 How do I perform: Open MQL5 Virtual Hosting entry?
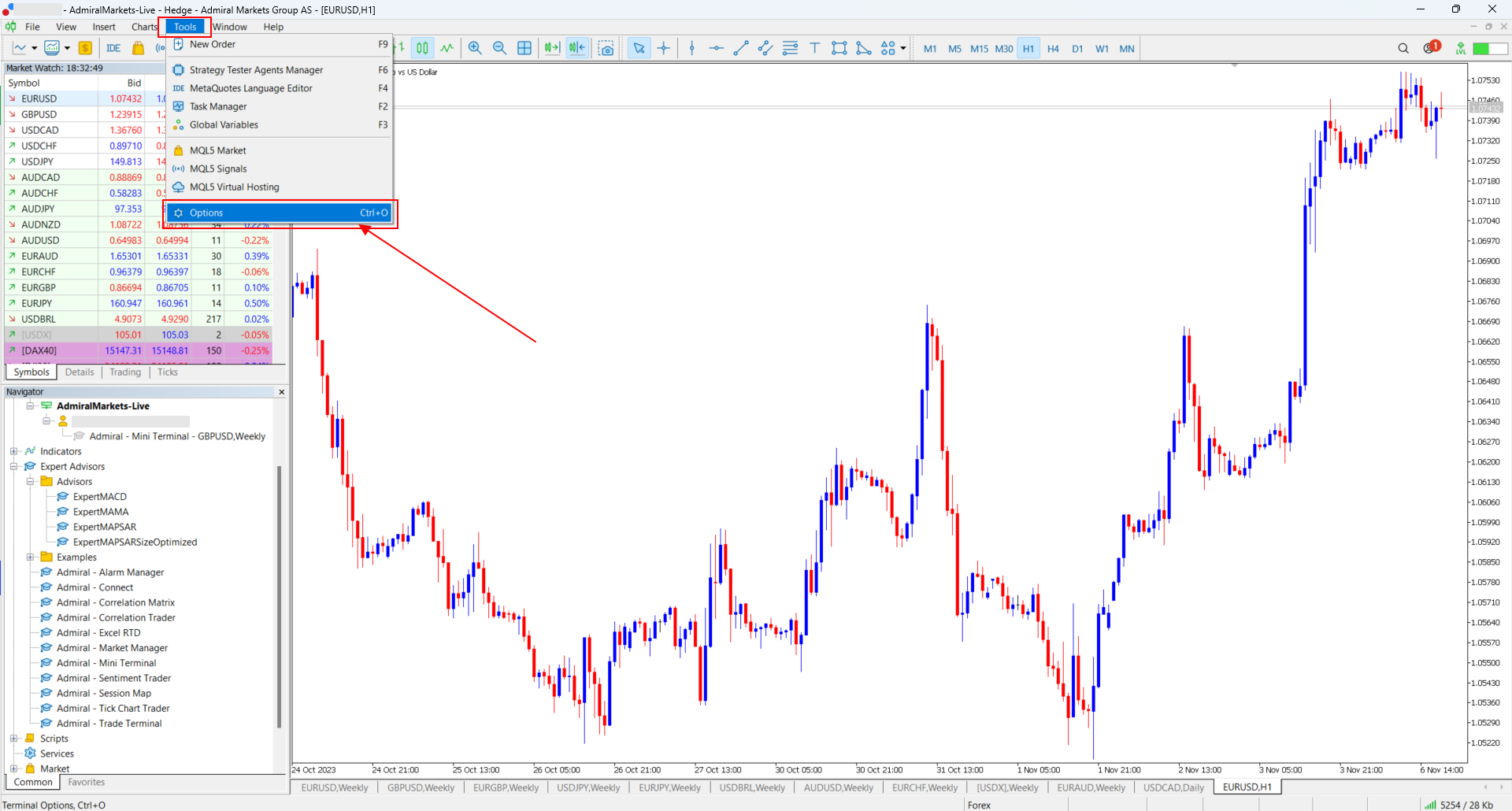pyautogui.click(x=280, y=187)
